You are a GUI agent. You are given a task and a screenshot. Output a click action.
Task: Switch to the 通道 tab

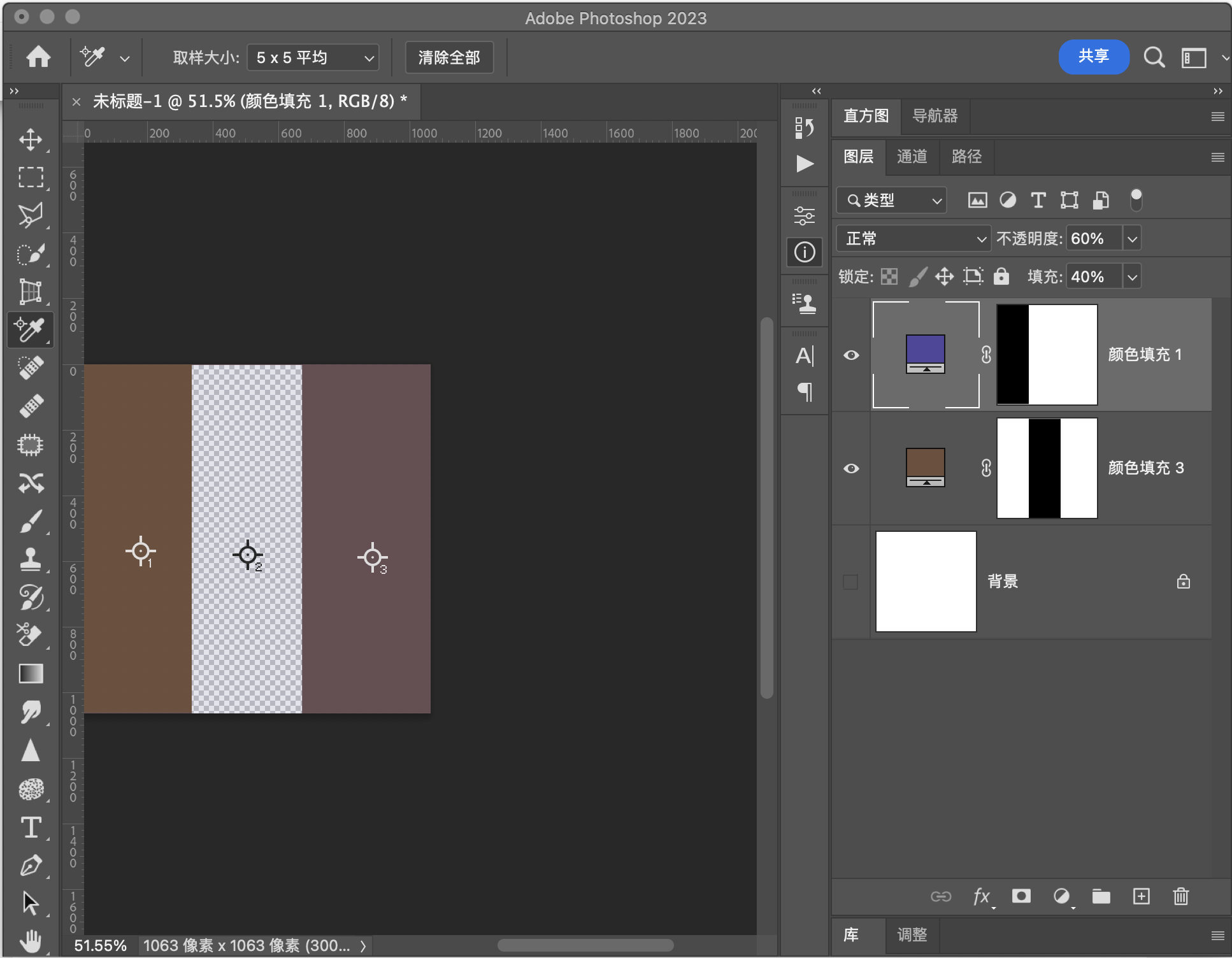point(912,157)
